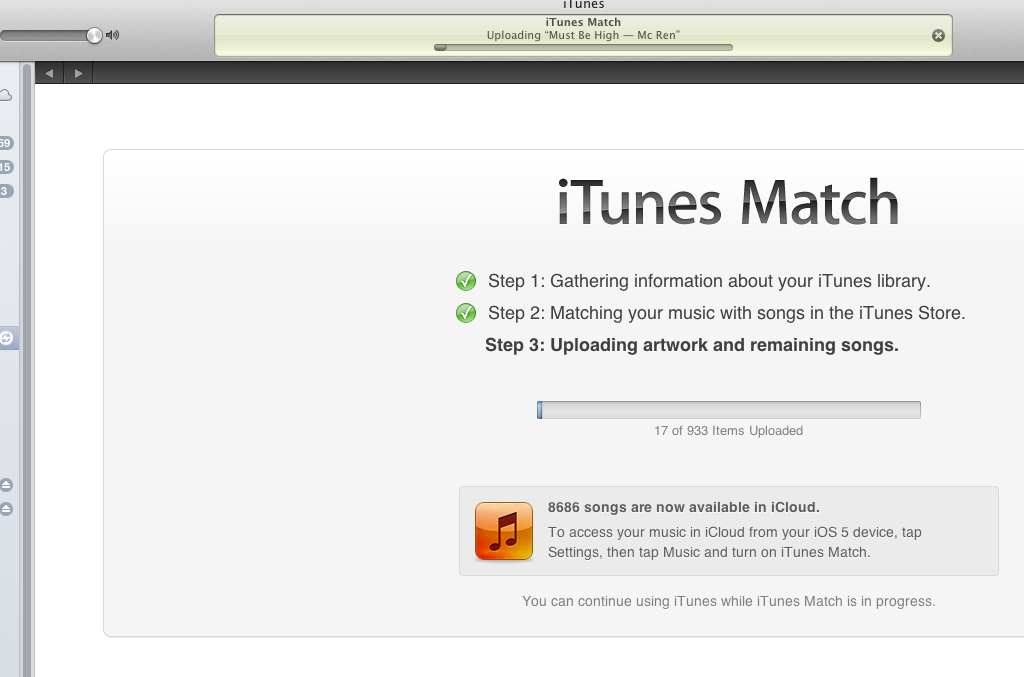This screenshot has height=677, width=1024.
Task: Click the forward navigation arrow
Action: 78,73
